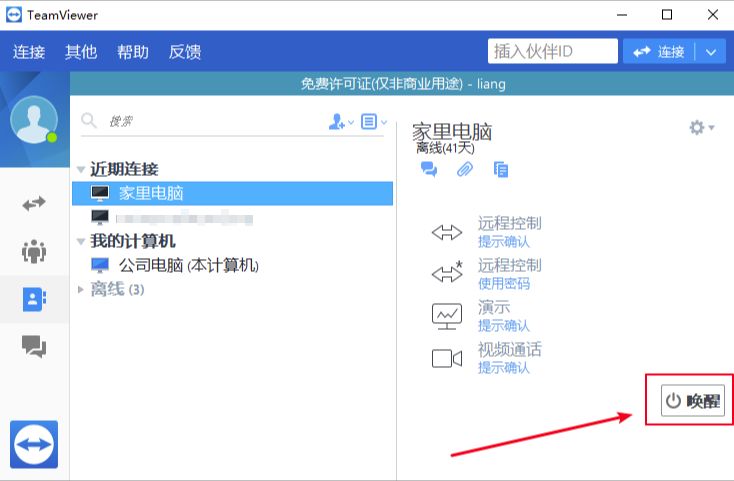
Task: Open the 帮助 menu
Action: pos(133,51)
